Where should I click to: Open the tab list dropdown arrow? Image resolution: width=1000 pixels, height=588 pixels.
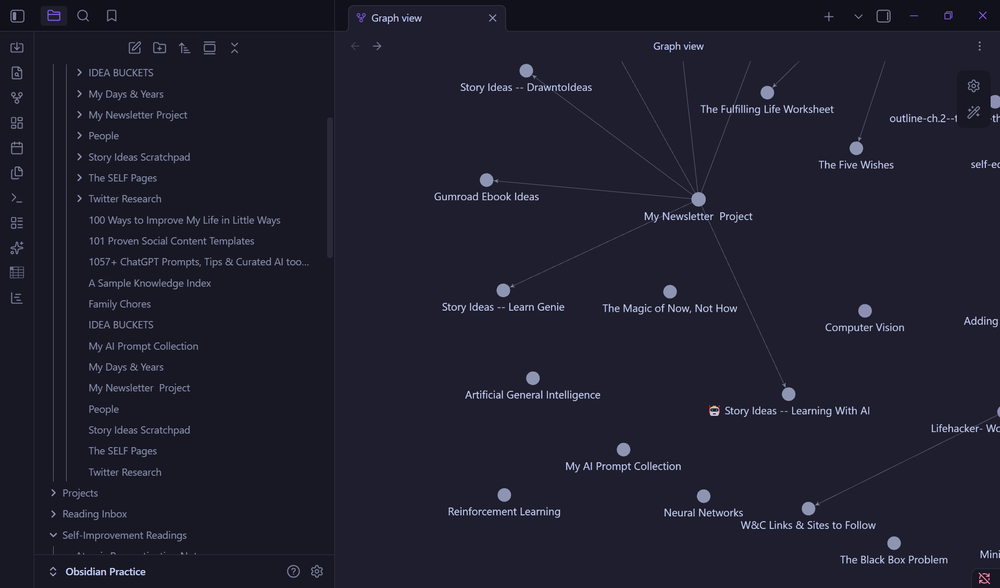tap(858, 17)
